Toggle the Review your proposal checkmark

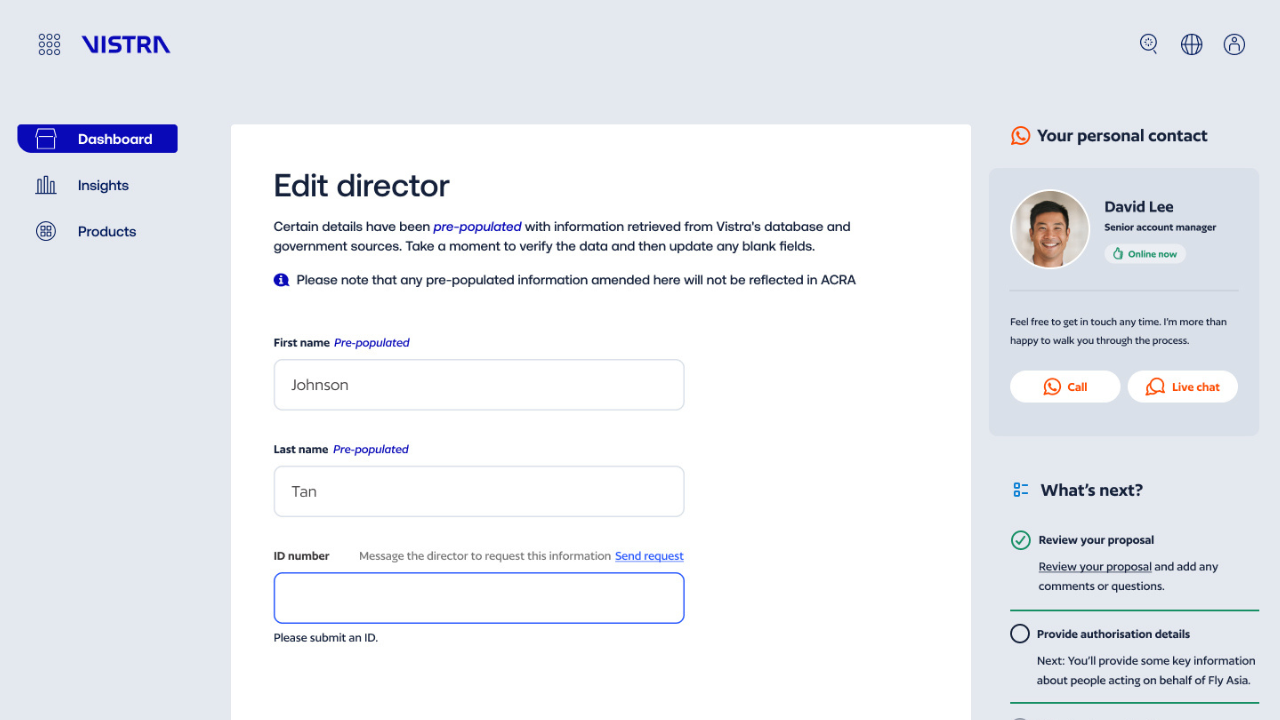tap(1020, 540)
